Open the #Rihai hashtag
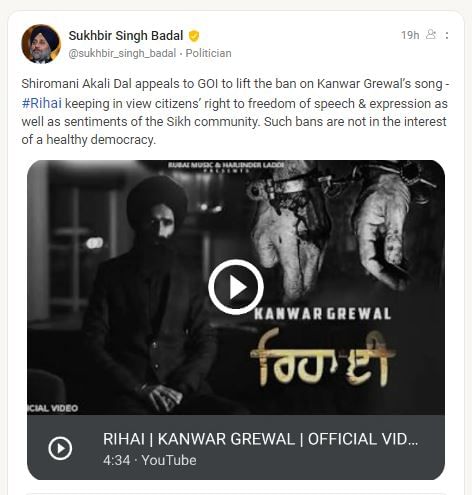The image size is (472, 495). (x=42, y=104)
